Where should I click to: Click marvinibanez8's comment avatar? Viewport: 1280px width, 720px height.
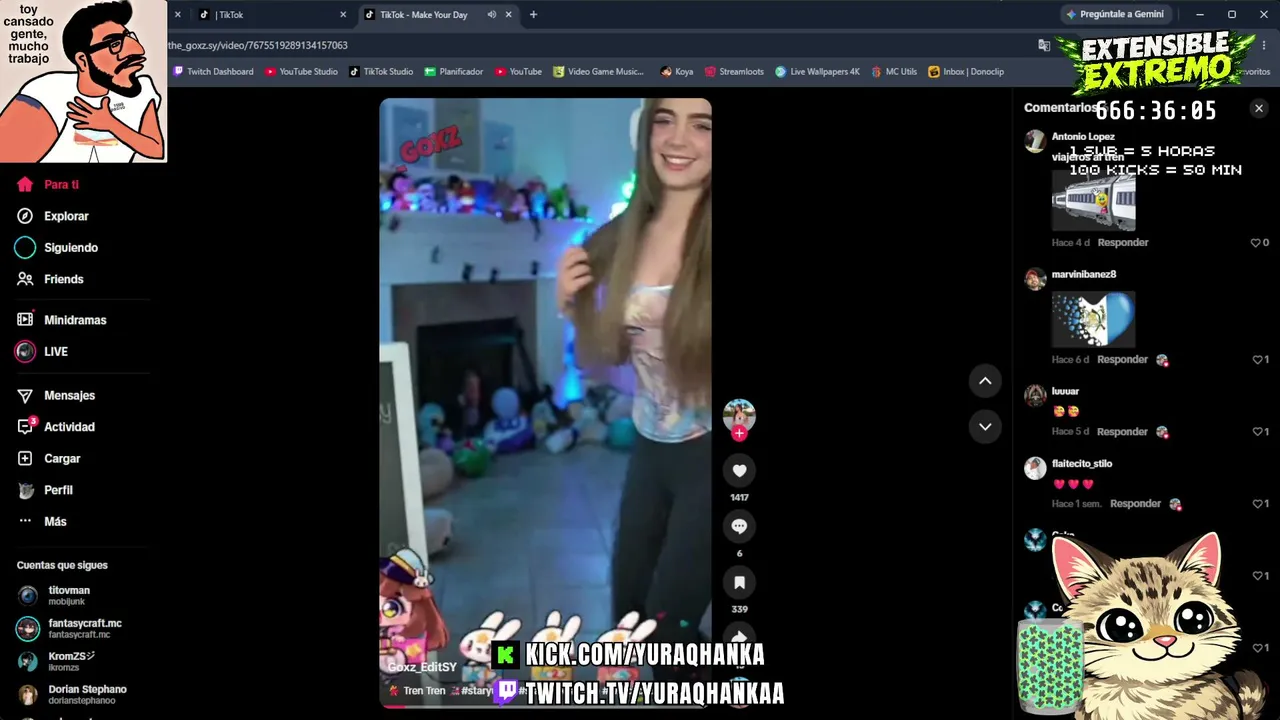pos(1035,279)
